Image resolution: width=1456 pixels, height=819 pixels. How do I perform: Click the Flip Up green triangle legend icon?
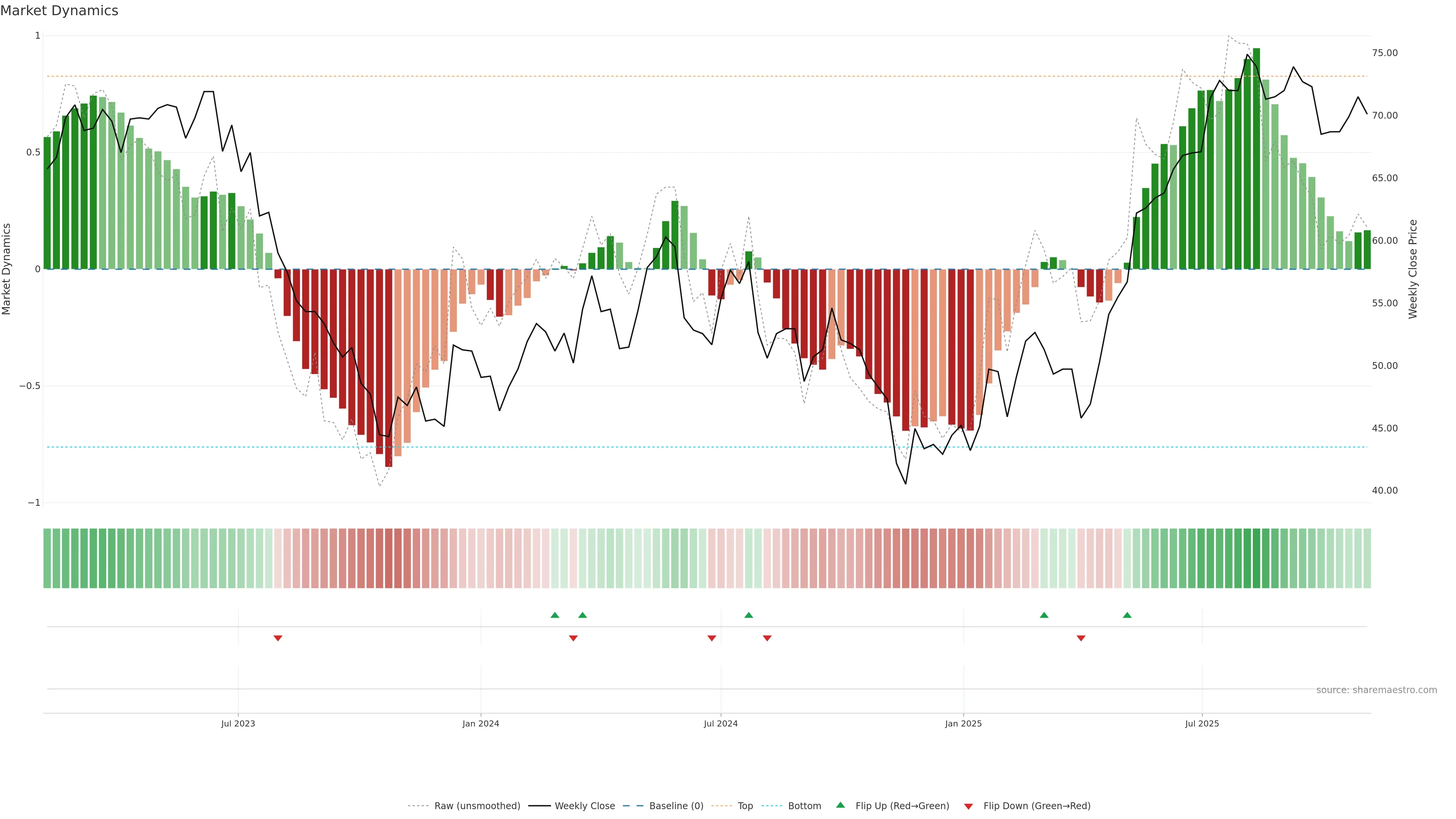(841, 805)
